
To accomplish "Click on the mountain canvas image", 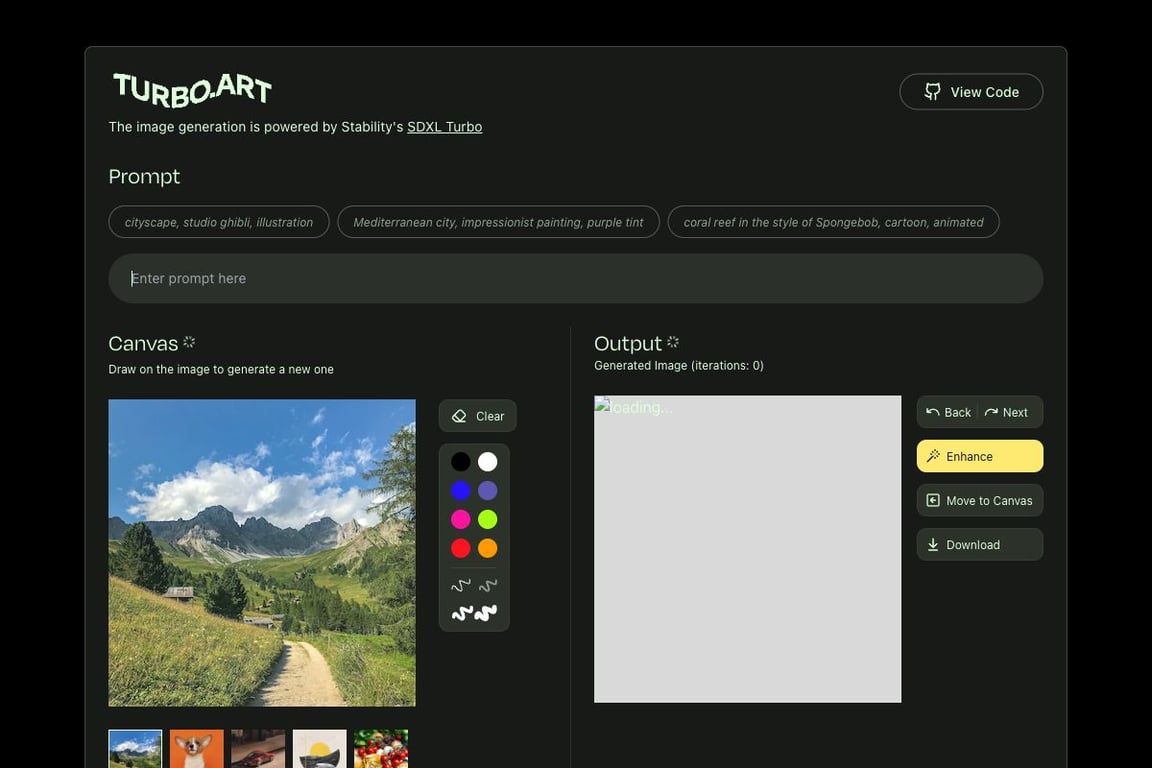I will click(262, 553).
